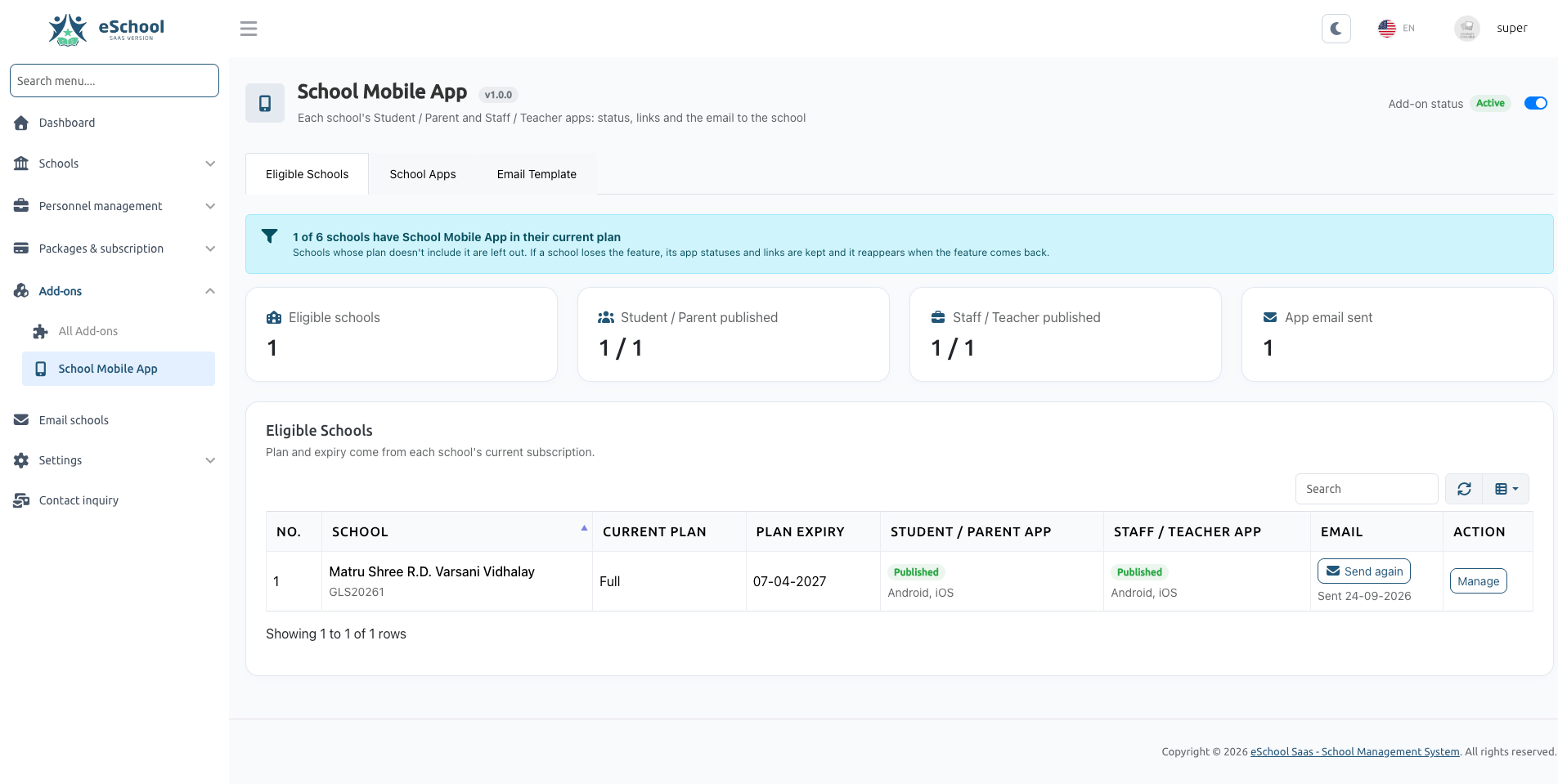Switch to the School Apps tab
Screen dimensions: 1558x784
pyautogui.click(x=423, y=174)
